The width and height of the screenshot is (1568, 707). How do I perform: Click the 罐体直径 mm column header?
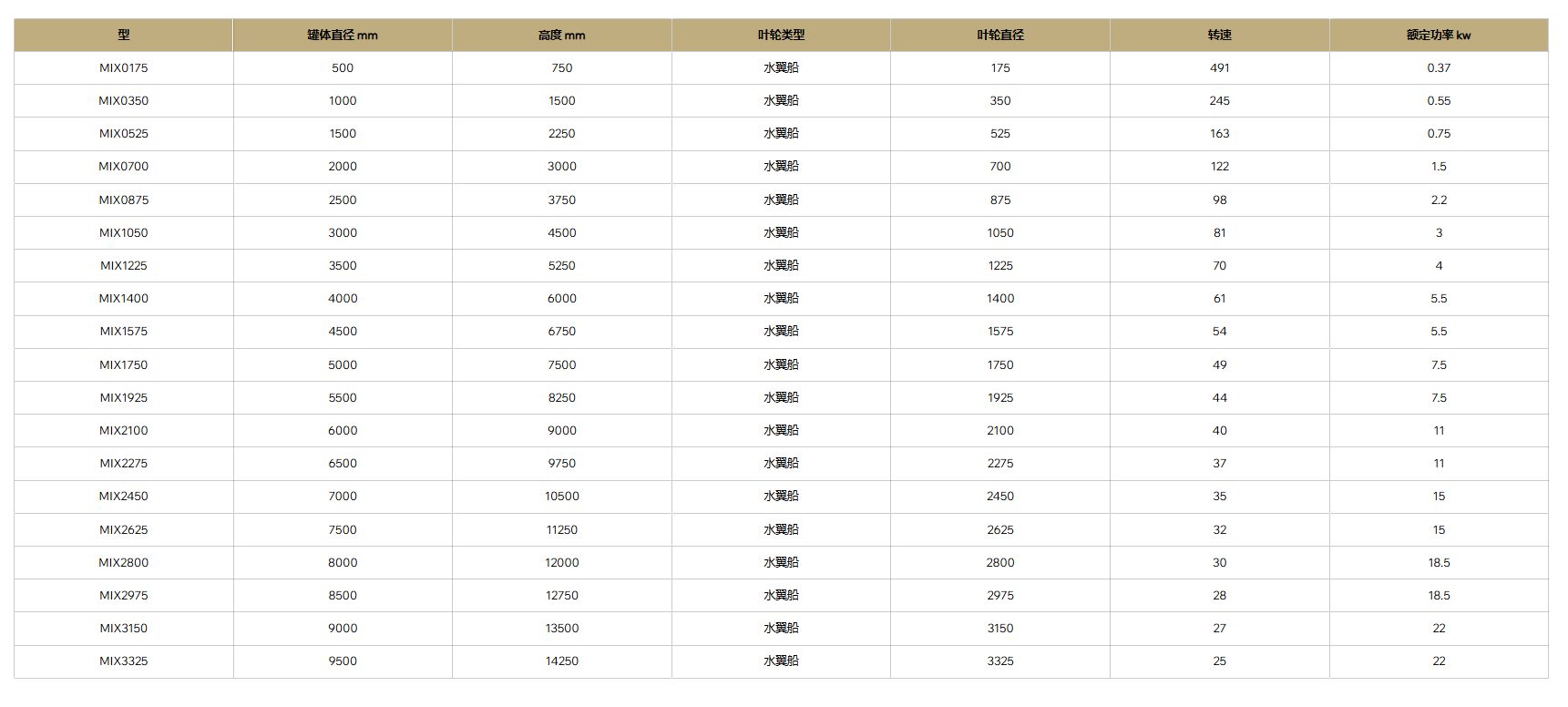coord(343,35)
